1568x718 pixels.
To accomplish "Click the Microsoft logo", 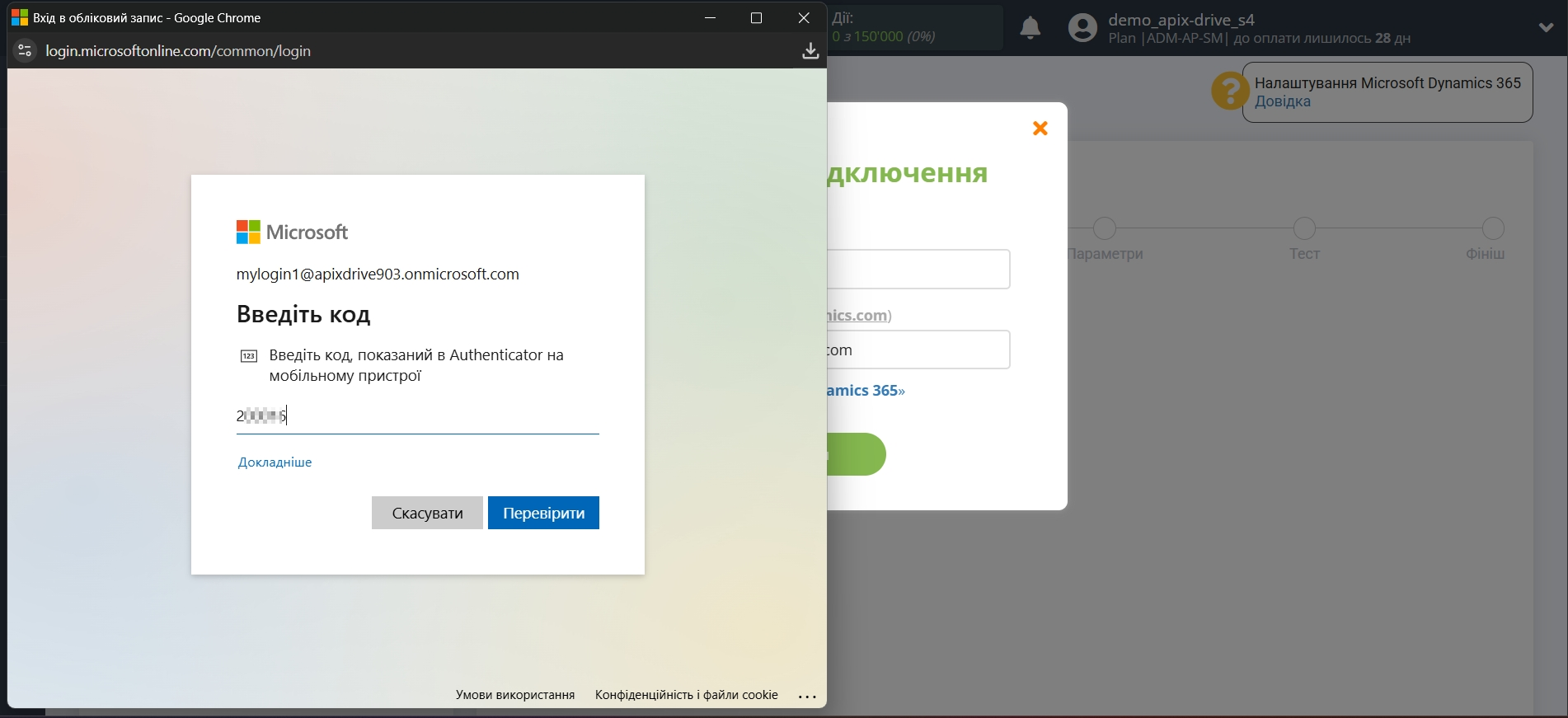I will [x=292, y=232].
